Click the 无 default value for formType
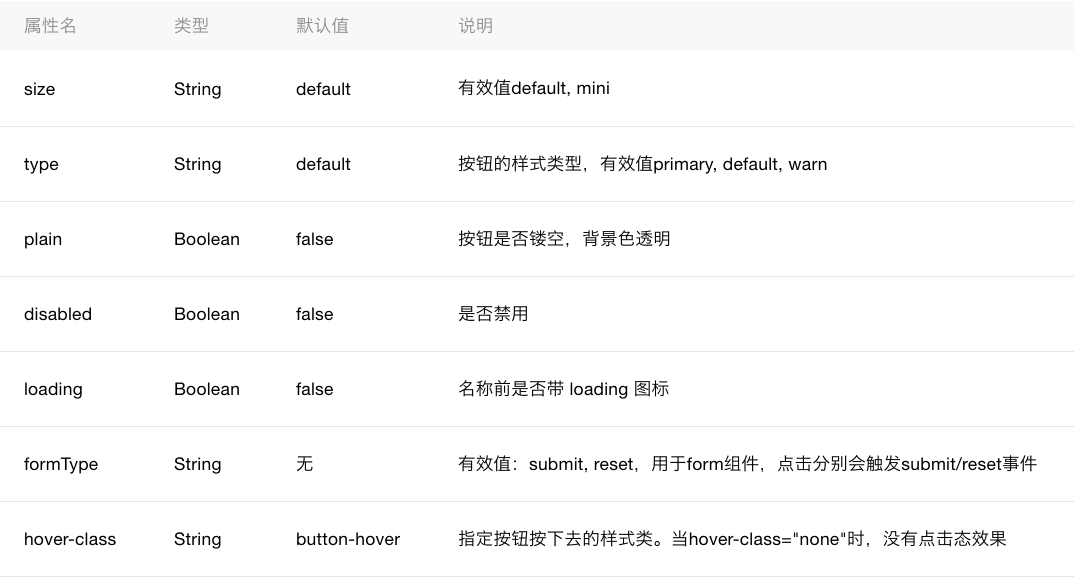The width and height of the screenshot is (1074, 578). pos(304,464)
